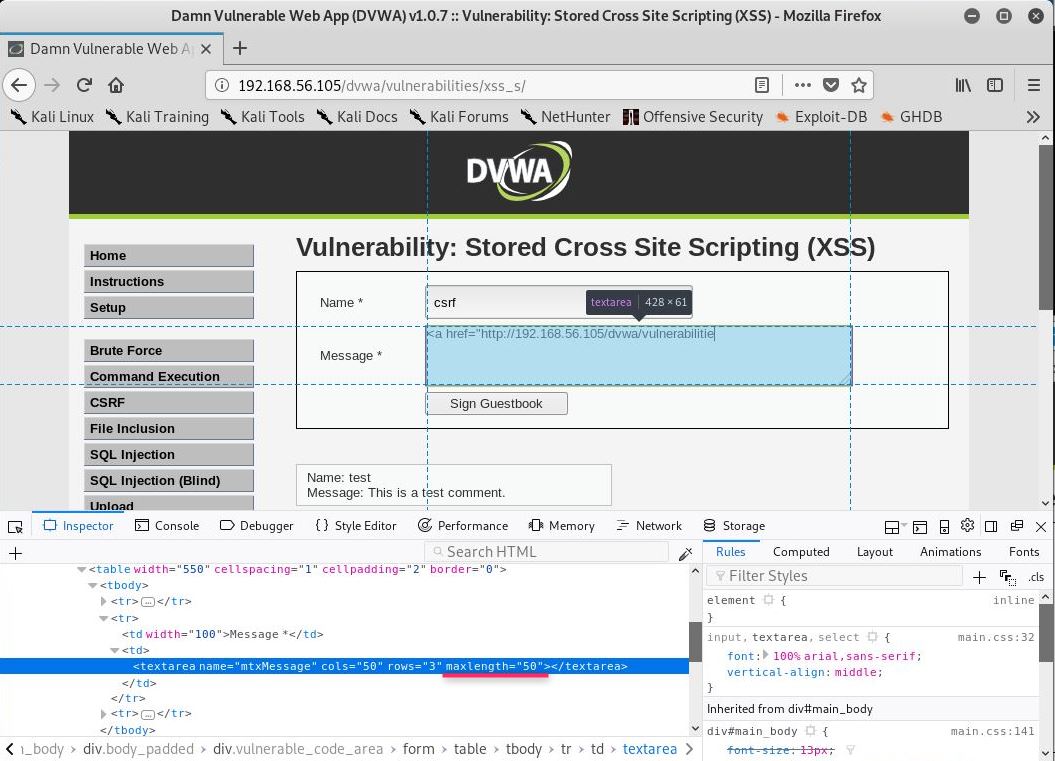Toggle pseudo-class panel icon
Viewport: 1055px width, 761px height.
[x=1007, y=577]
